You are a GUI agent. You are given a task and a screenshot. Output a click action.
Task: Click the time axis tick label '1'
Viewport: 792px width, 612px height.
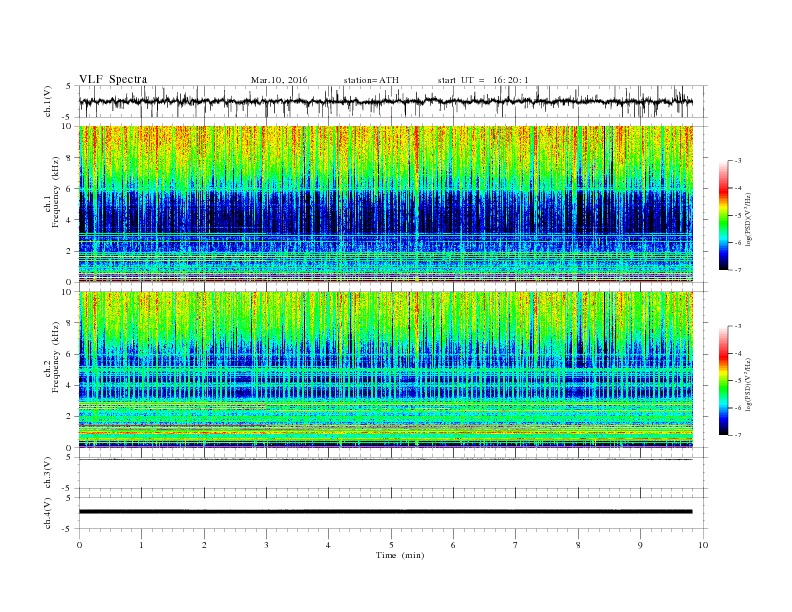(x=141, y=545)
